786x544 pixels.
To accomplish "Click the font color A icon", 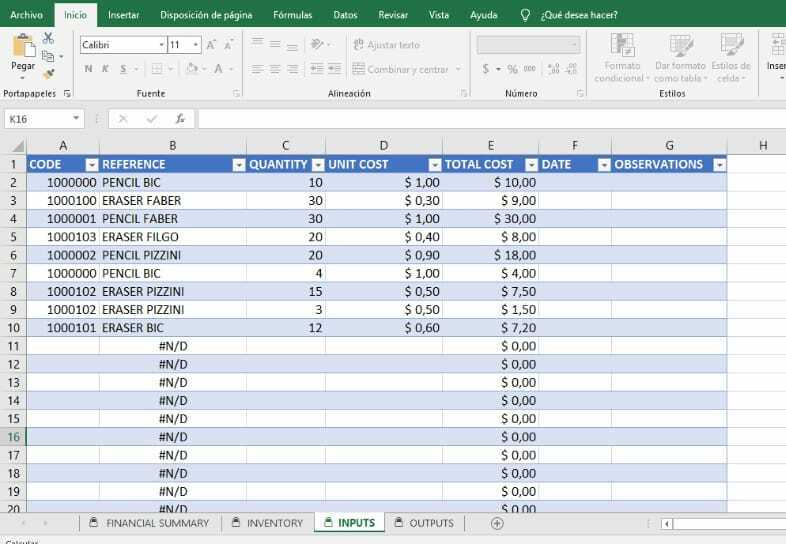I will point(219,69).
